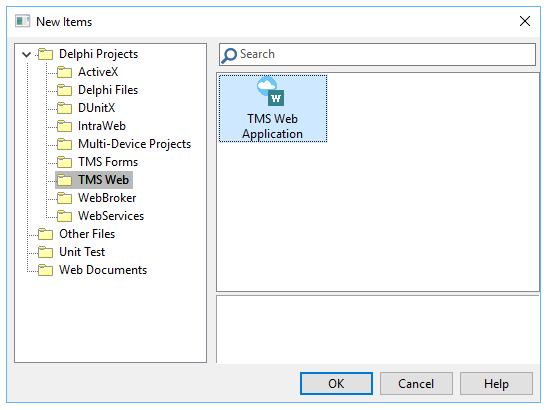Click the Cancel button
Image resolution: width=549 pixels, height=410 pixels.
(416, 384)
